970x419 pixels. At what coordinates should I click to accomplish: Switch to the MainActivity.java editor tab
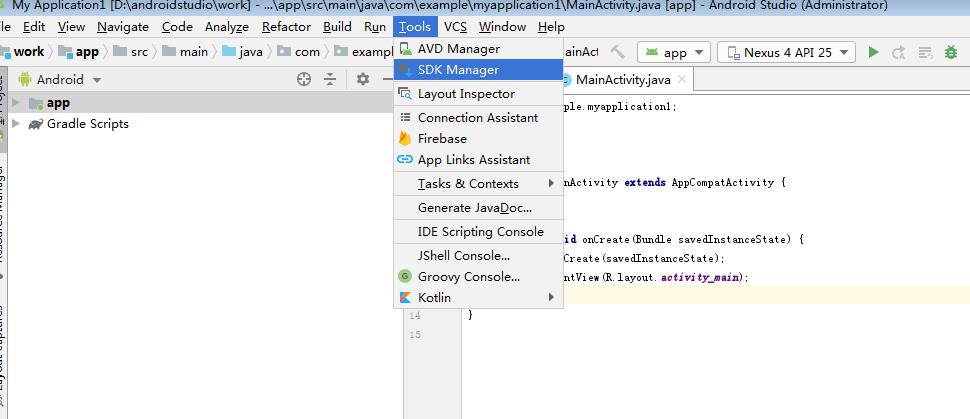click(x=623, y=80)
